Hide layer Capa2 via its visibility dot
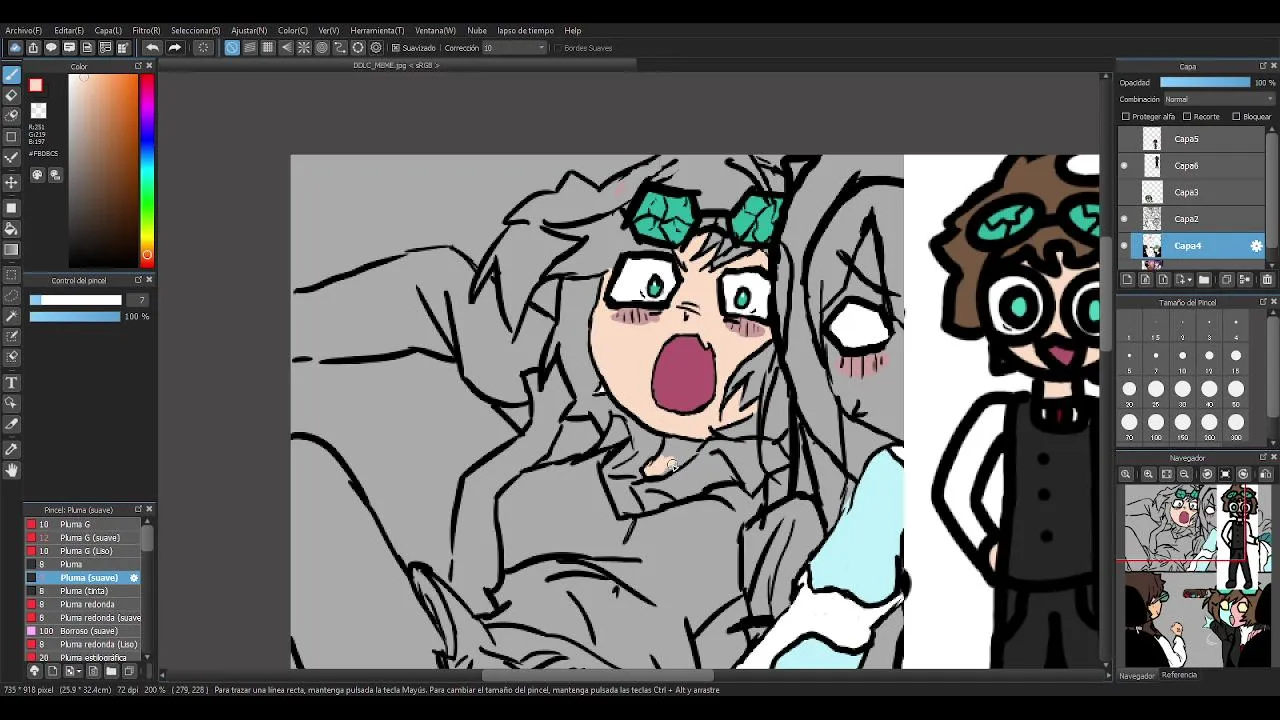The width and height of the screenshot is (1280, 720). click(1124, 219)
